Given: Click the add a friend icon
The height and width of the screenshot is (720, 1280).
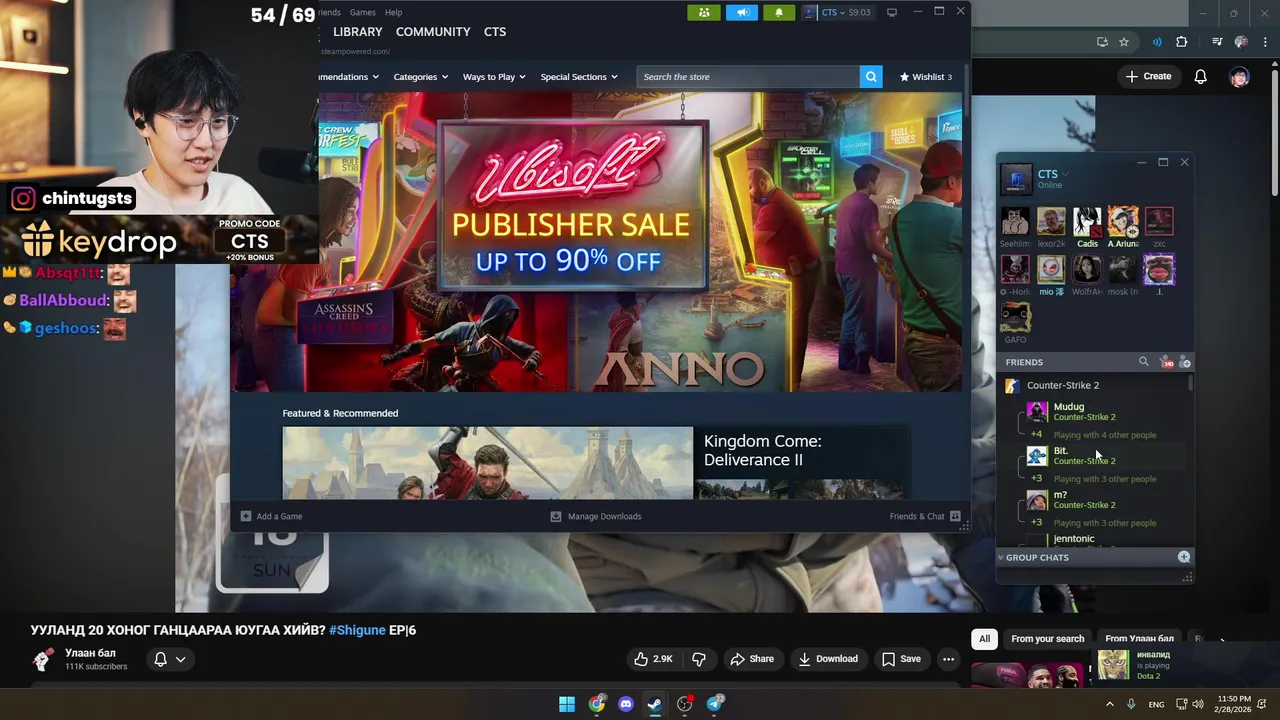Looking at the screenshot, I should tap(1185, 362).
